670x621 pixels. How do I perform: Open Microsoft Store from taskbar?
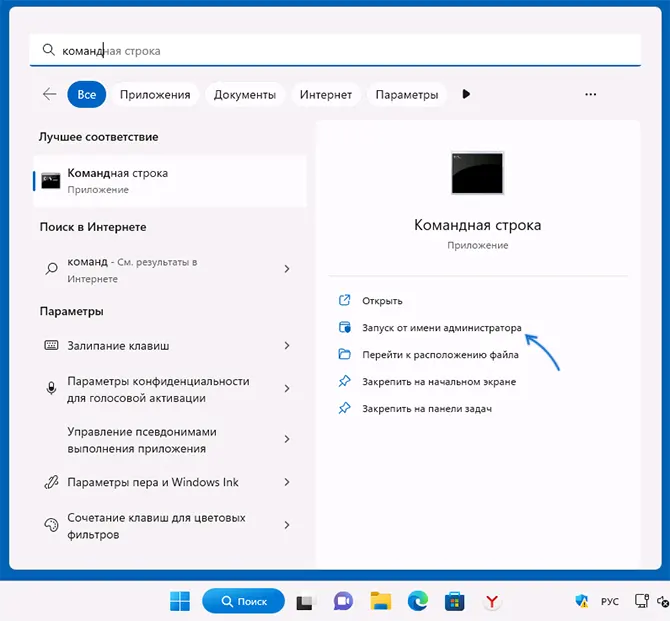click(x=454, y=601)
